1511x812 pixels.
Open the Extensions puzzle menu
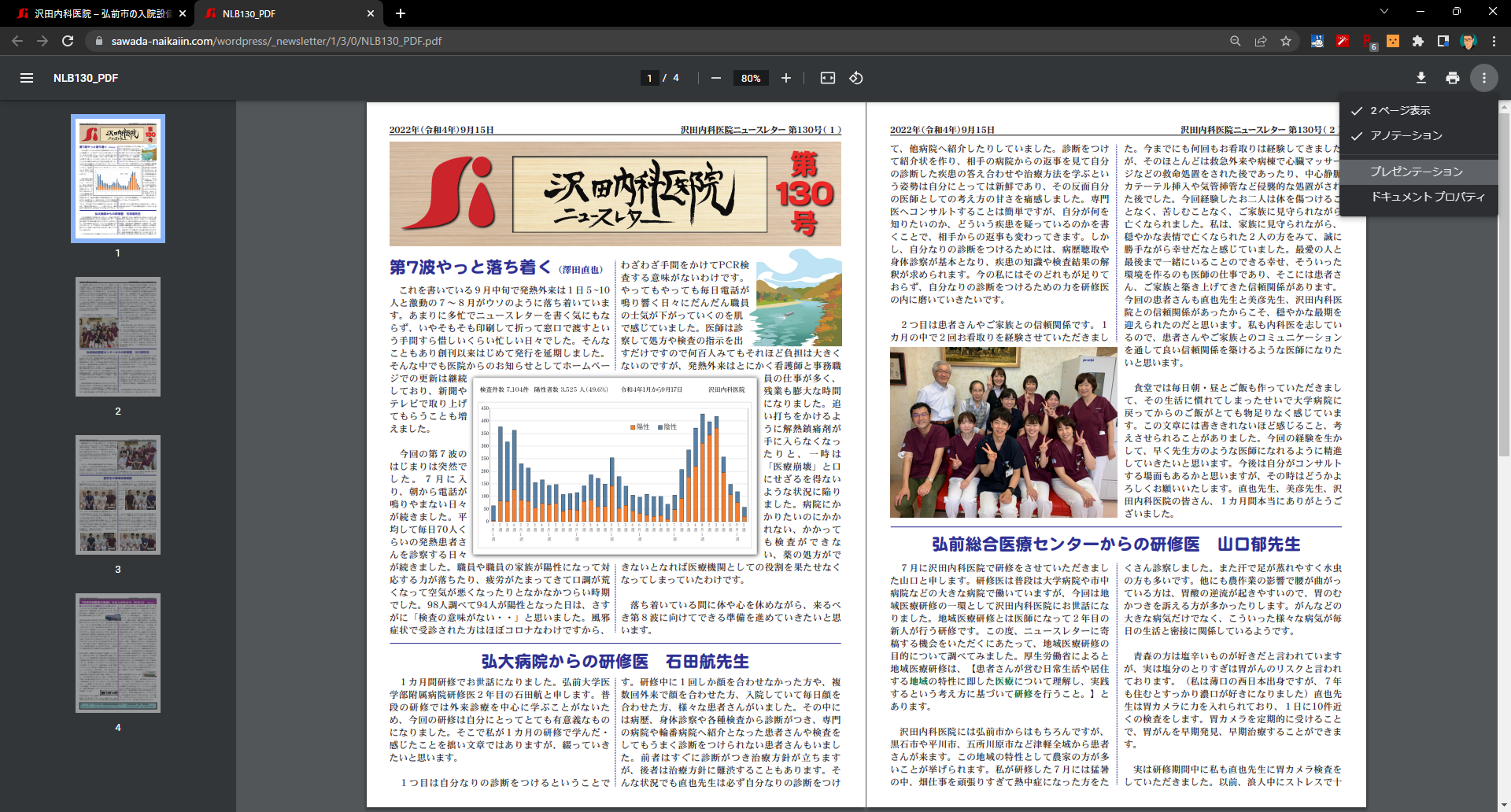click(x=1418, y=41)
